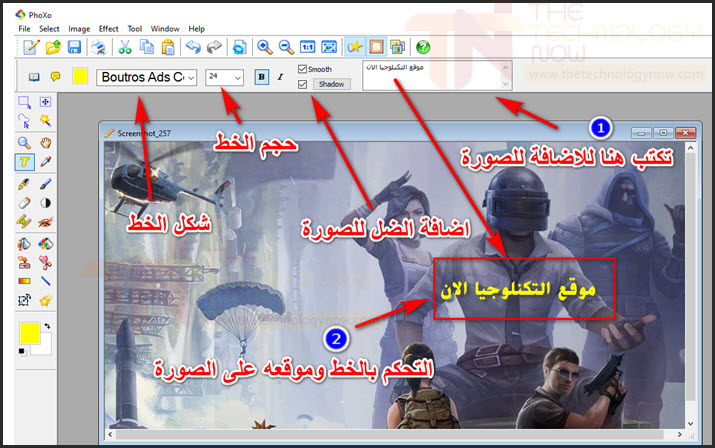The height and width of the screenshot is (448, 715).
Task: Open a file with the folder icon
Action: pyautogui.click(x=53, y=47)
